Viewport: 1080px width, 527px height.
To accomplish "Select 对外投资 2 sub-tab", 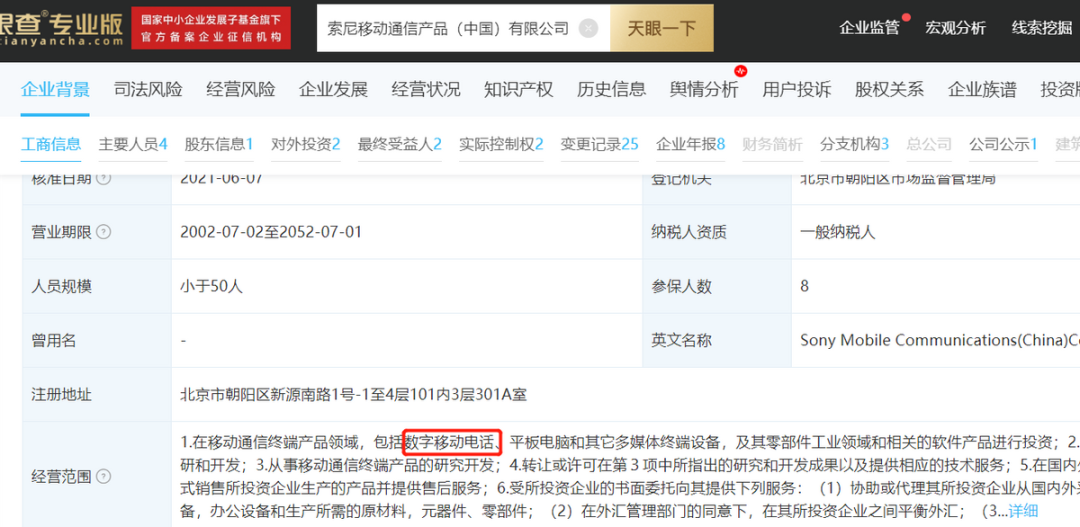I will [x=306, y=145].
